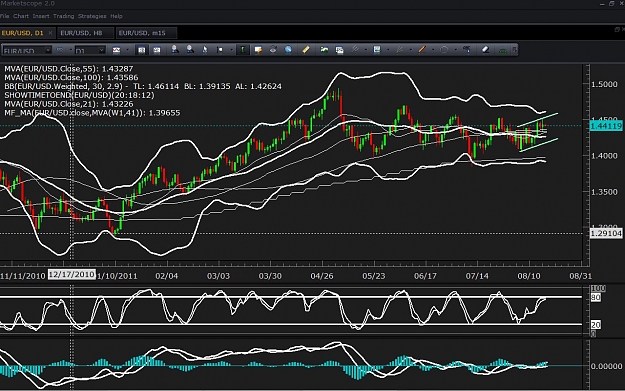
Task: Open the Chart menu
Action: pos(21,16)
